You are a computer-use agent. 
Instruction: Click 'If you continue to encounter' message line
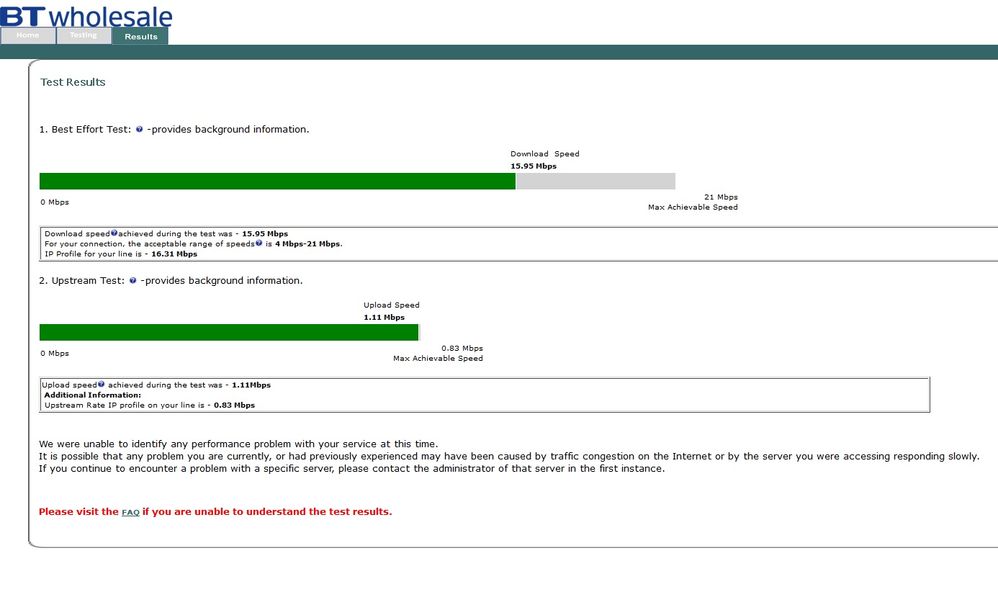352,469
